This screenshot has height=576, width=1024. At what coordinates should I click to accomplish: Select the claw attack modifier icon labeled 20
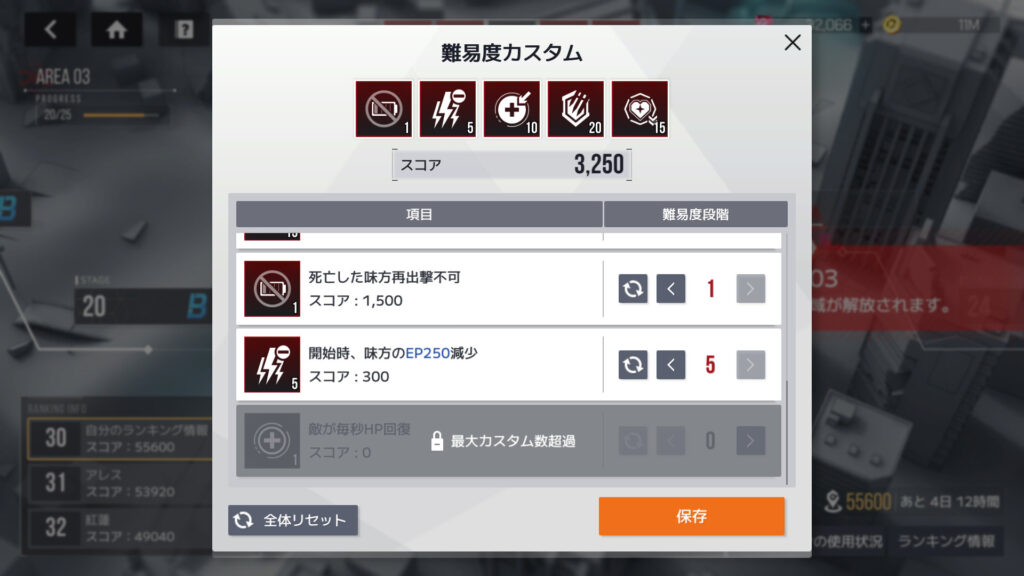[x=576, y=109]
